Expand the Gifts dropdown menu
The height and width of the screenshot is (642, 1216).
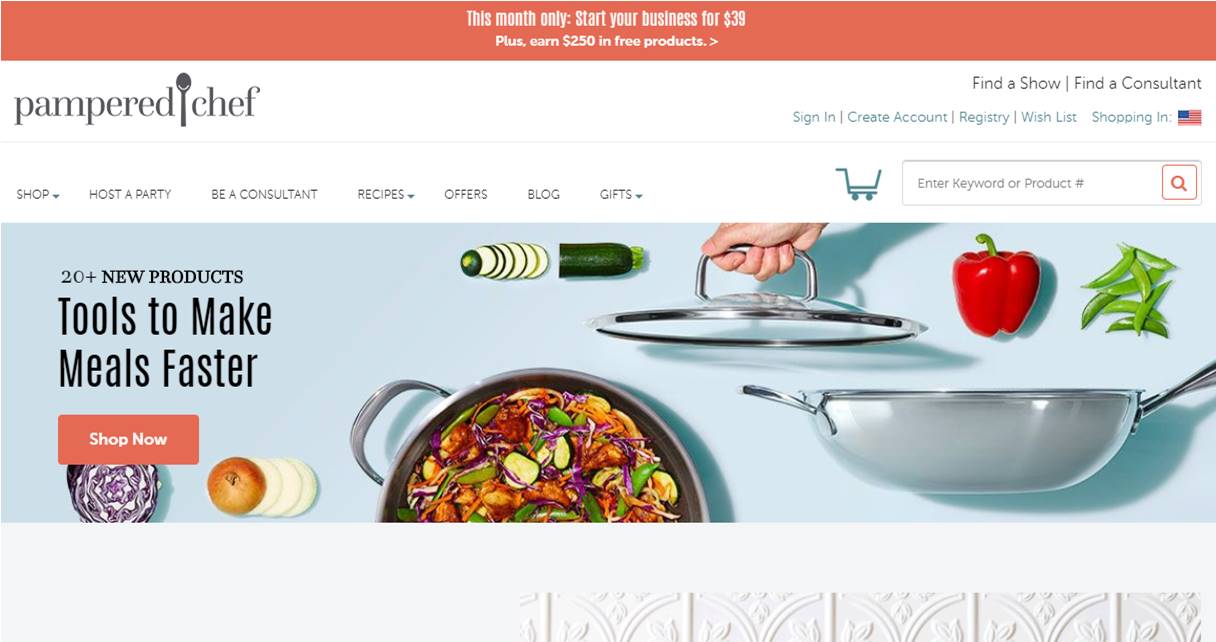[x=621, y=194]
